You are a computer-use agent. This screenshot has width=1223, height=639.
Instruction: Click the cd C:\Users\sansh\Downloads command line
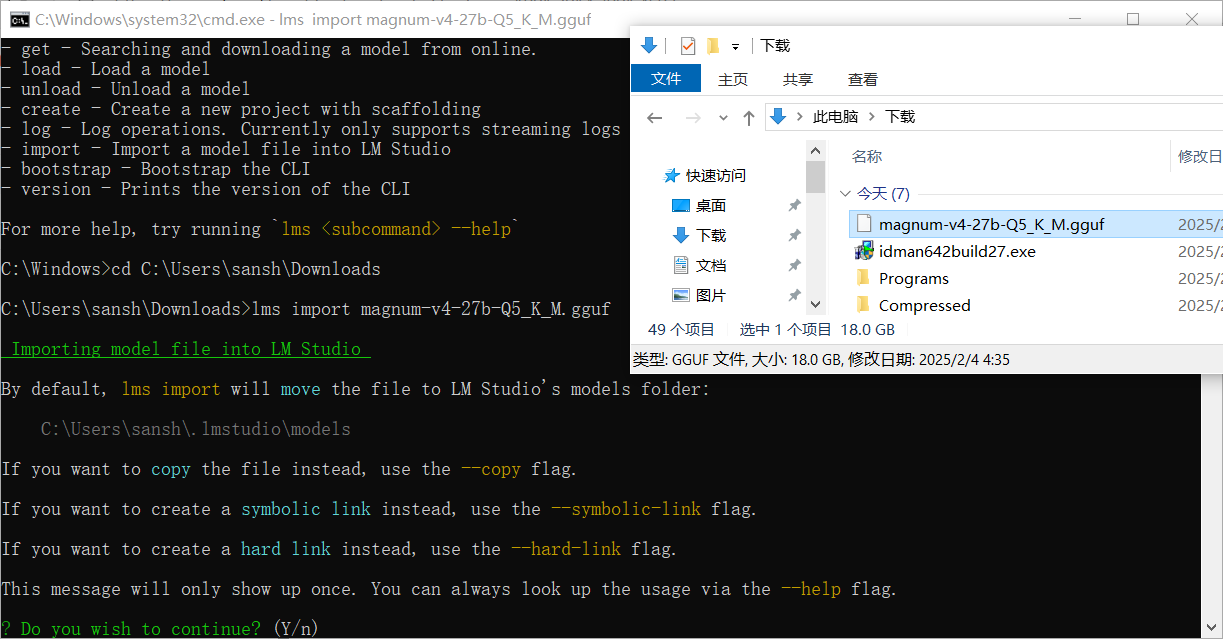191,269
